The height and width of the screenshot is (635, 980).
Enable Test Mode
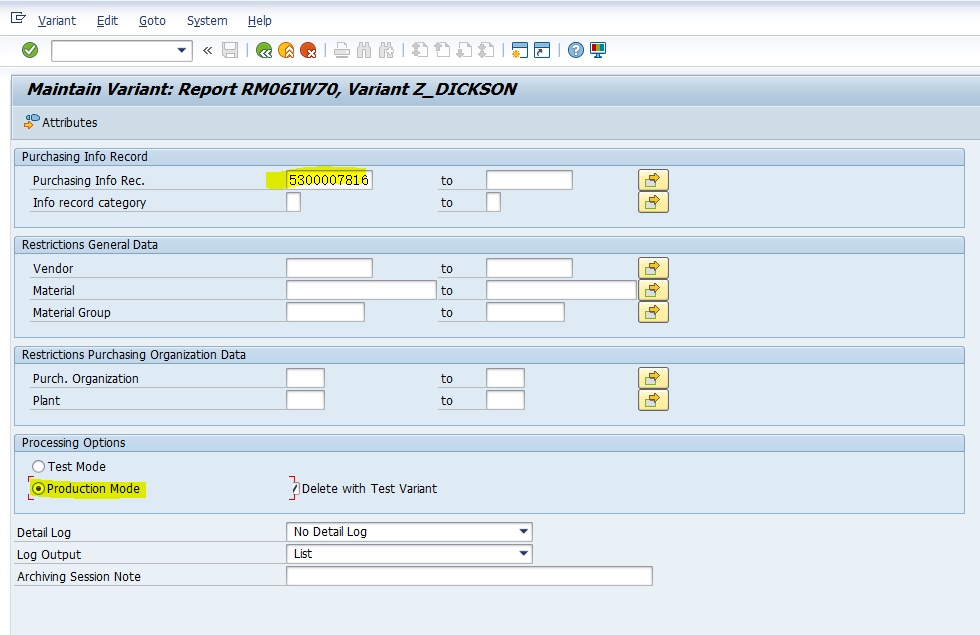click(37, 466)
